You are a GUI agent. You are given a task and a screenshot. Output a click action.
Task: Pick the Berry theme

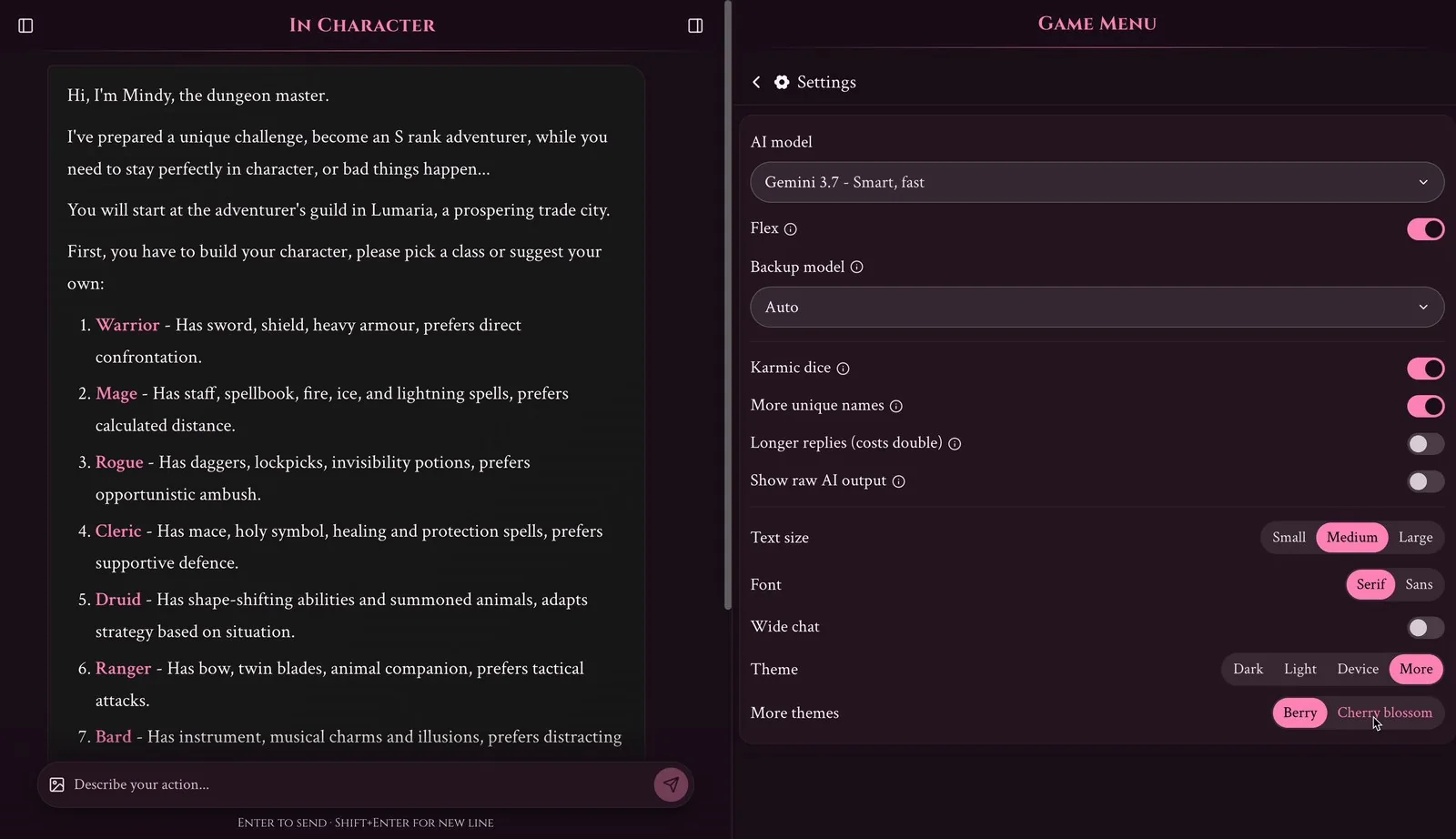[x=1299, y=713]
